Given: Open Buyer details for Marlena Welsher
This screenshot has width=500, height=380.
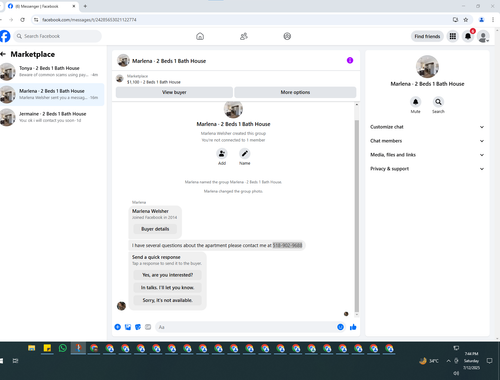Looking at the screenshot, I should (155, 229).
